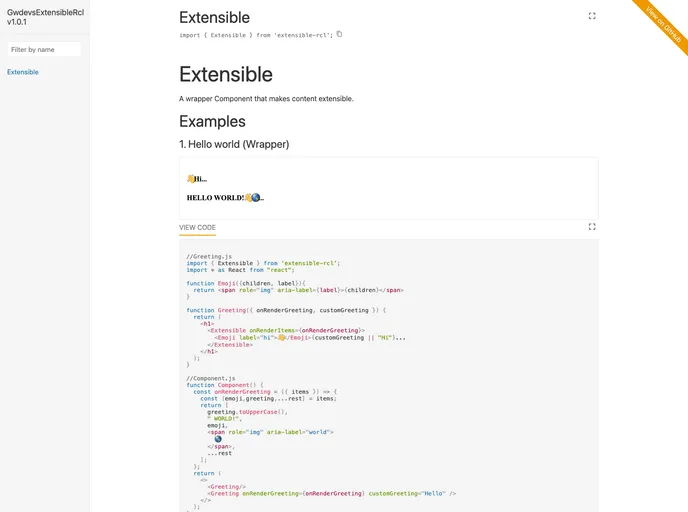Click the globe emoji after HELLO WORLD!

(x=257, y=198)
